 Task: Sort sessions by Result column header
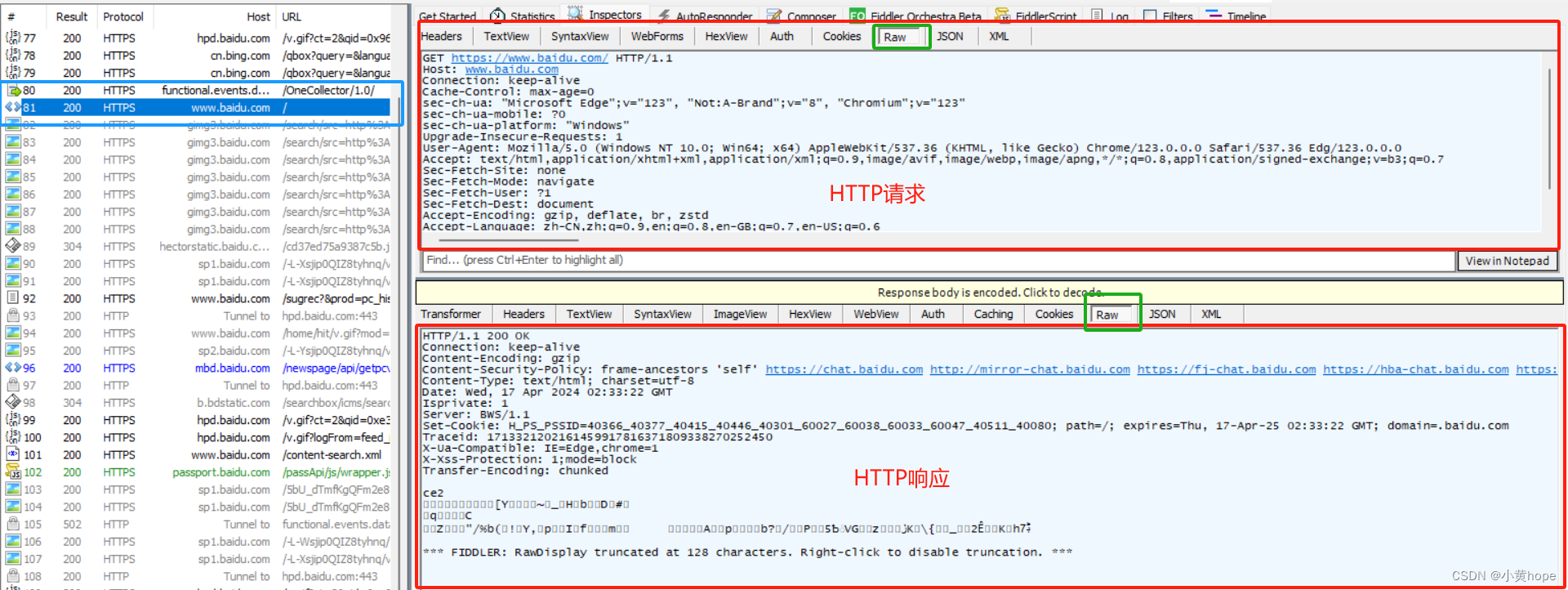coord(71,16)
